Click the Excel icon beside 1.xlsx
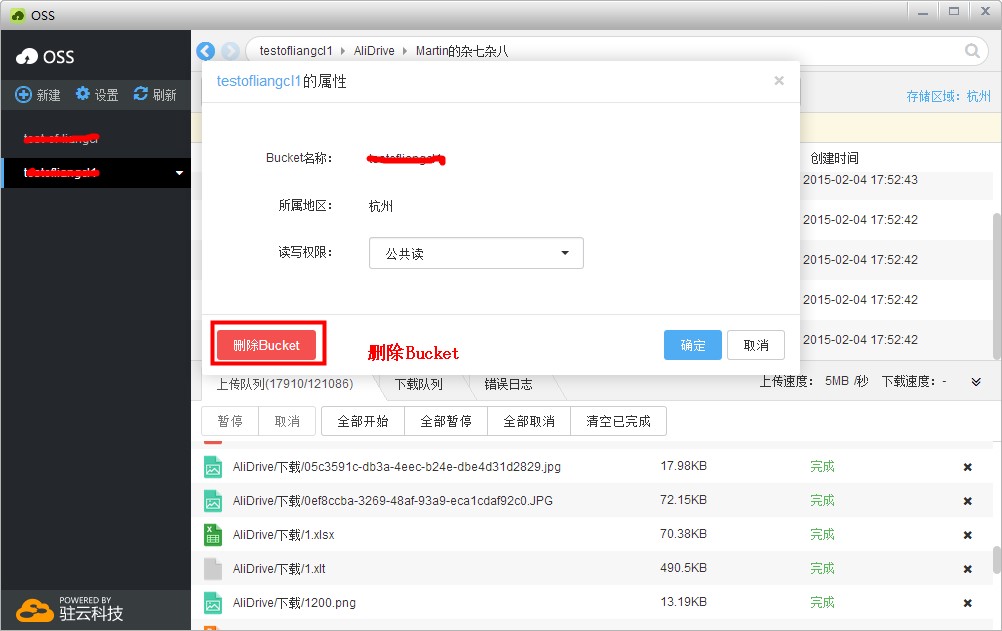1002x631 pixels. click(213, 534)
